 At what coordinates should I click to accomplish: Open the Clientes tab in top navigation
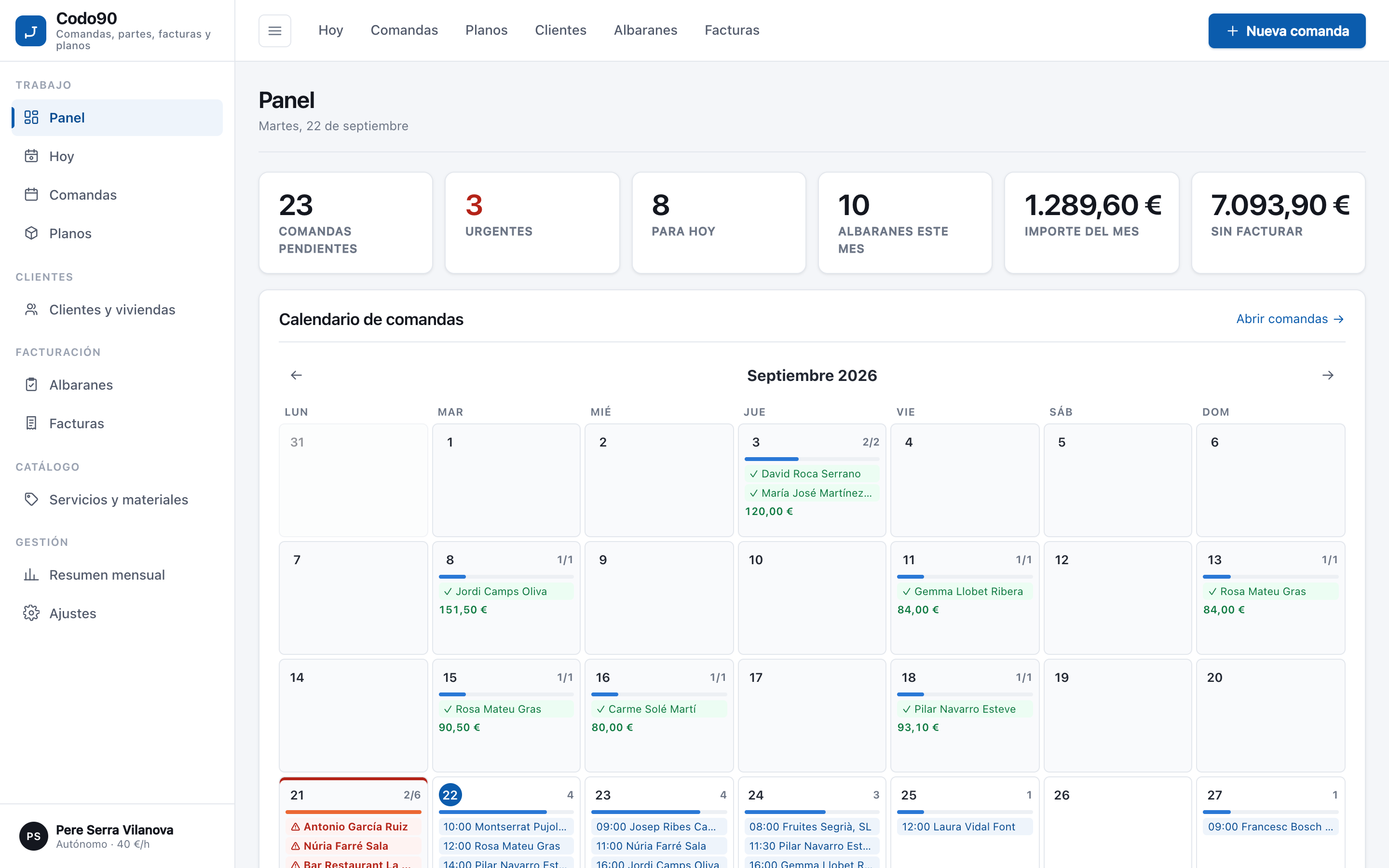pyautogui.click(x=560, y=30)
